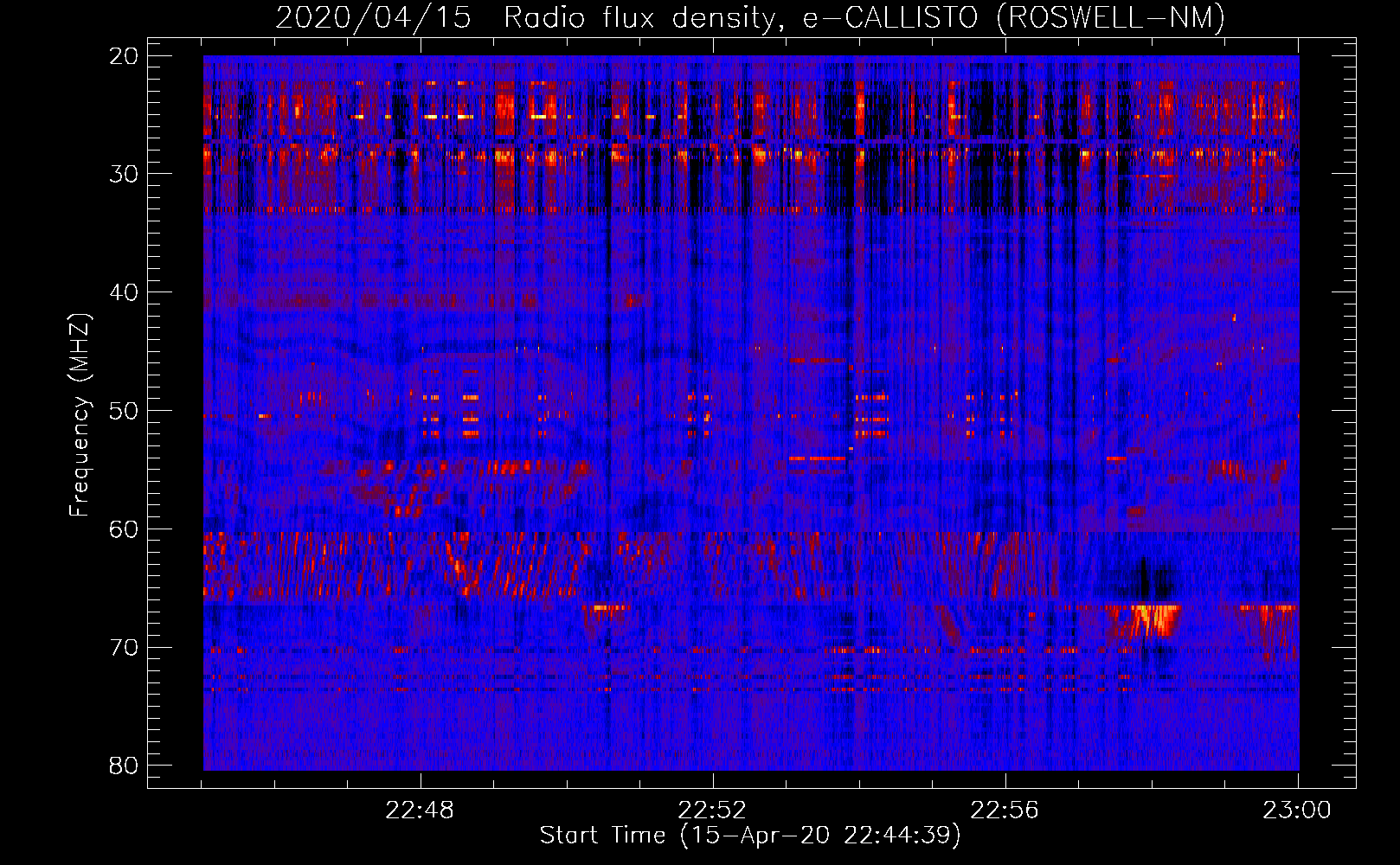This screenshot has height=865, width=1400.
Task: Select the frequency axis label '20'
Action: [125, 56]
